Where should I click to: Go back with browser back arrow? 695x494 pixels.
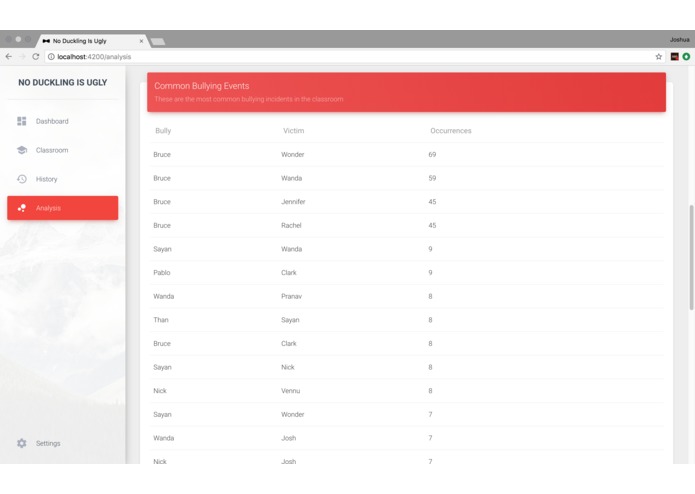pyautogui.click(x=9, y=56)
